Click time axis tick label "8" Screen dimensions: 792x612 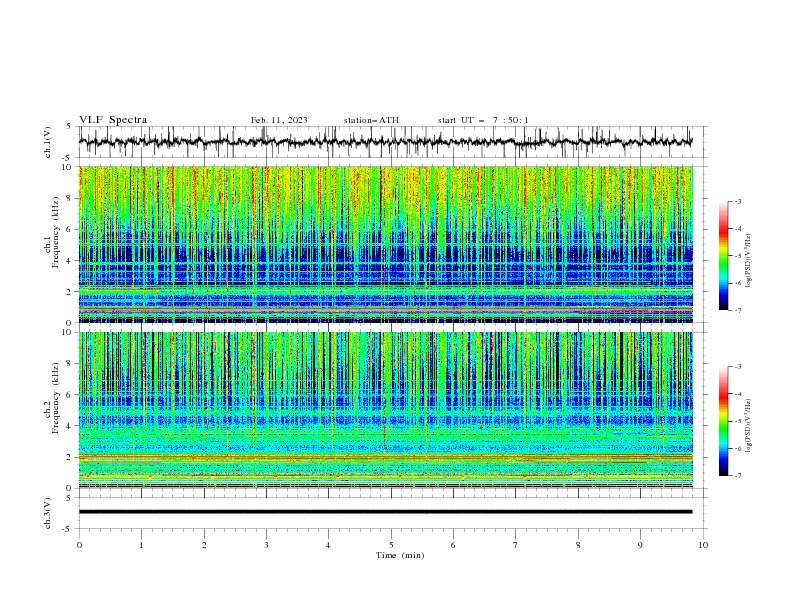tap(578, 545)
